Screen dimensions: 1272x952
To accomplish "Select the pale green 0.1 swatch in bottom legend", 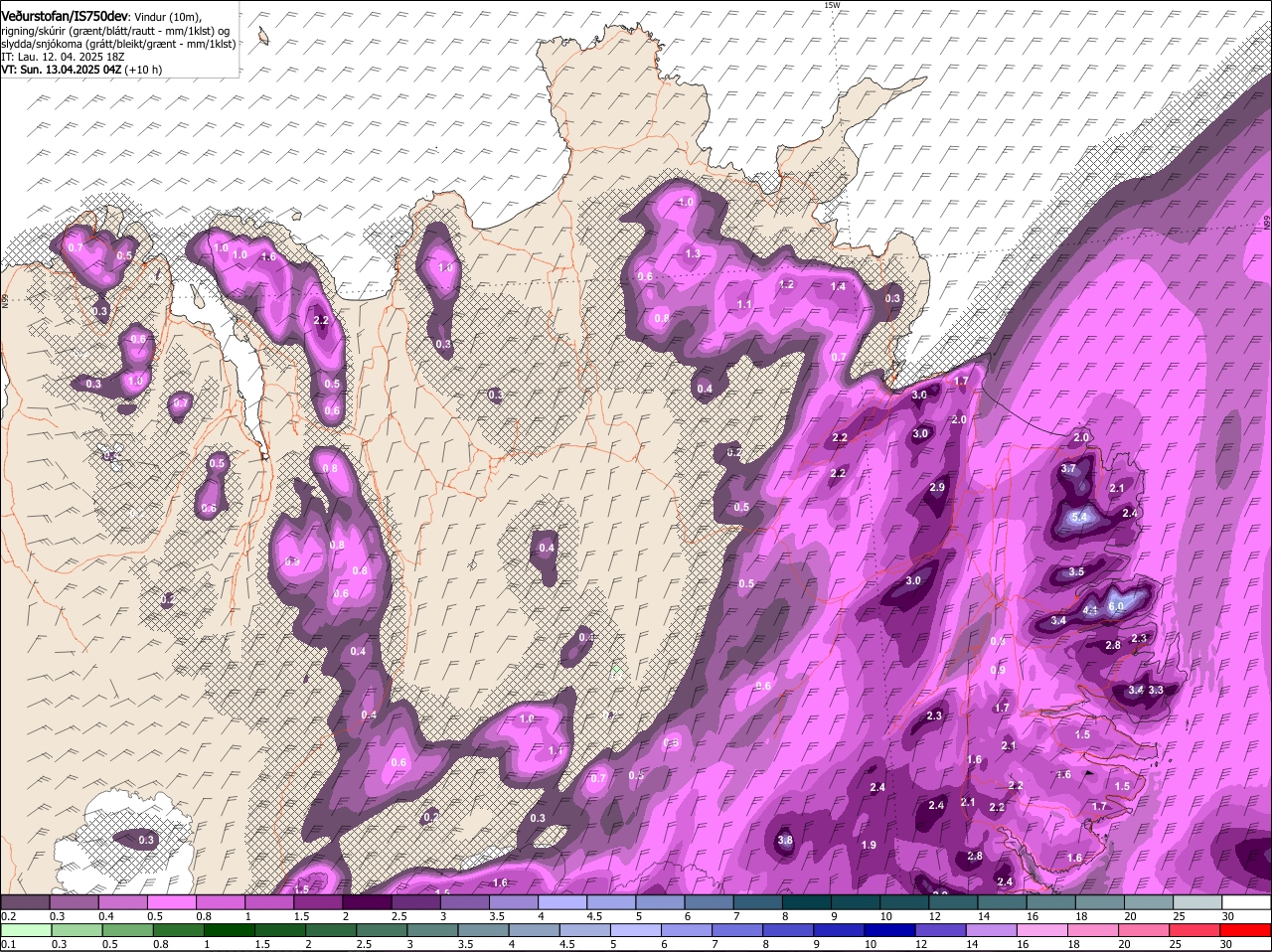I will click(x=25, y=929).
